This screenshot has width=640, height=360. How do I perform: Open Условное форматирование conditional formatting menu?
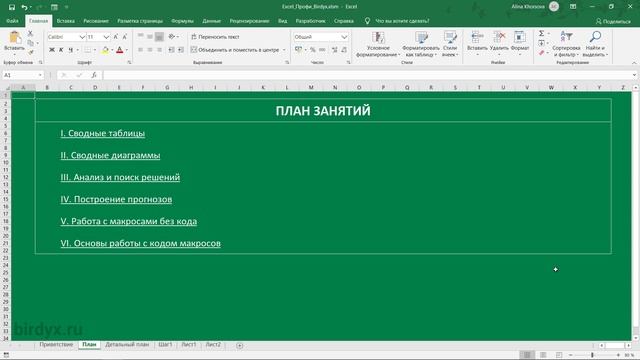(x=378, y=44)
